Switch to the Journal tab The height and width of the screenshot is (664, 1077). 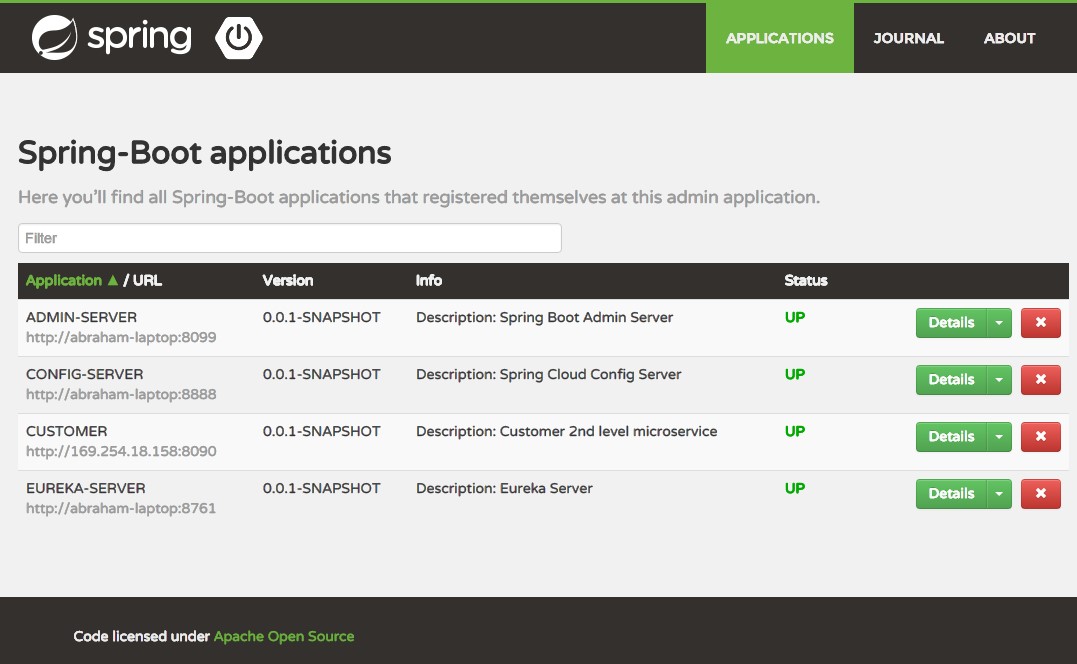[908, 38]
